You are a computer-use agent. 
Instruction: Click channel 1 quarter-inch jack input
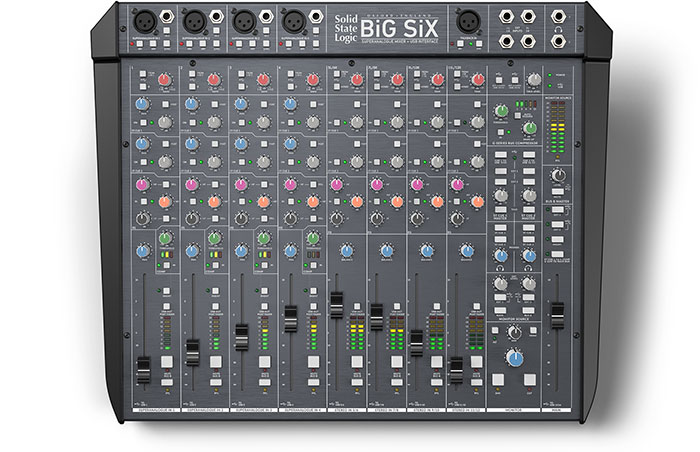[167, 17]
